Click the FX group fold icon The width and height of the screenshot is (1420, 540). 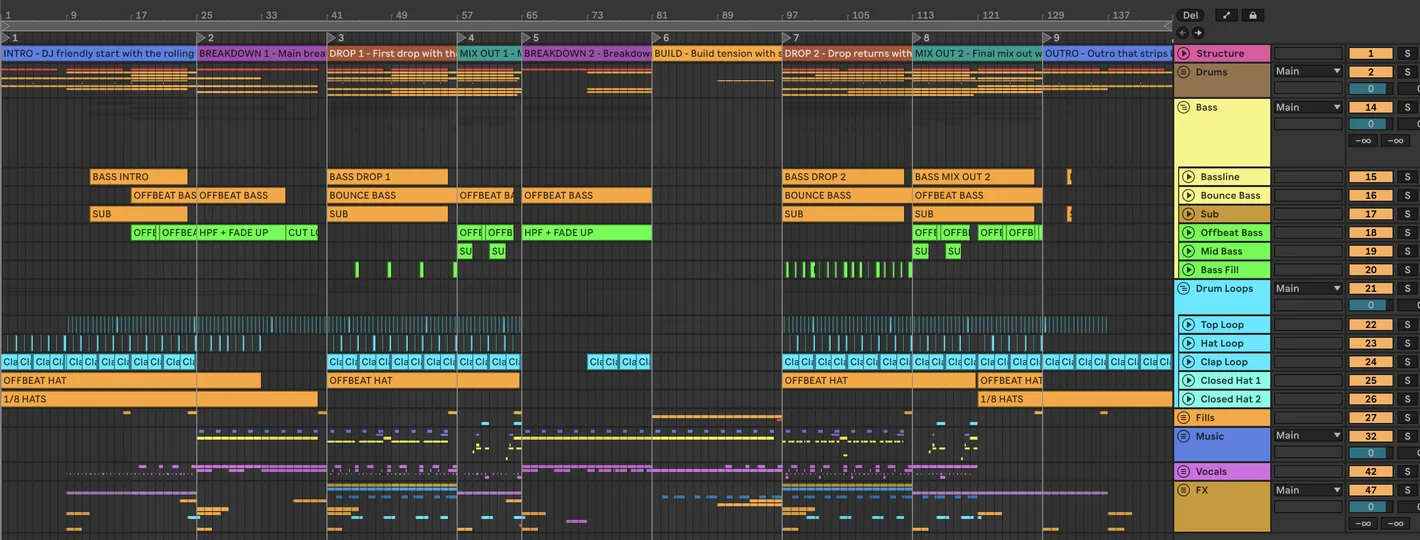(x=1184, y=490)
